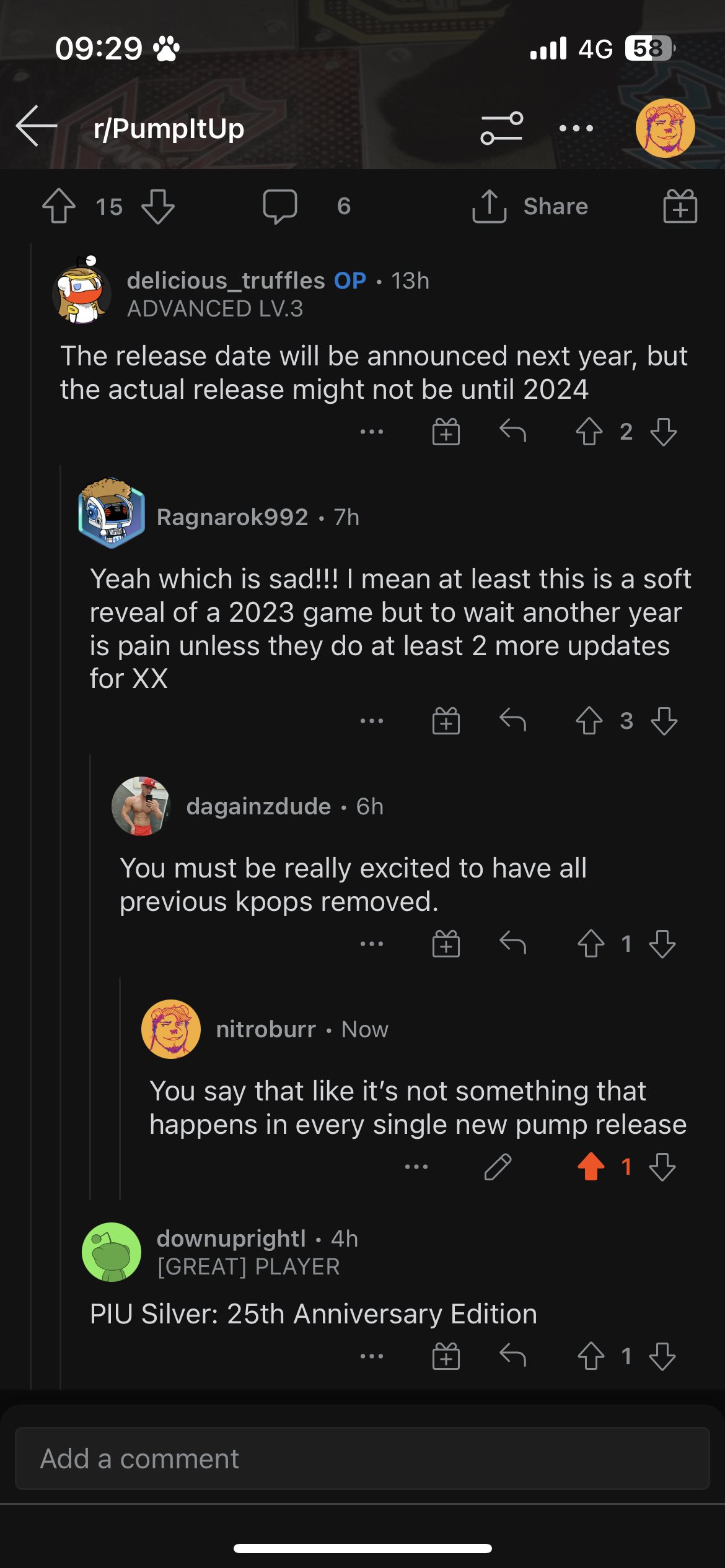725x1568 pixels.
Task: Award dagainzdude's comment
Action: pos(446,944)
